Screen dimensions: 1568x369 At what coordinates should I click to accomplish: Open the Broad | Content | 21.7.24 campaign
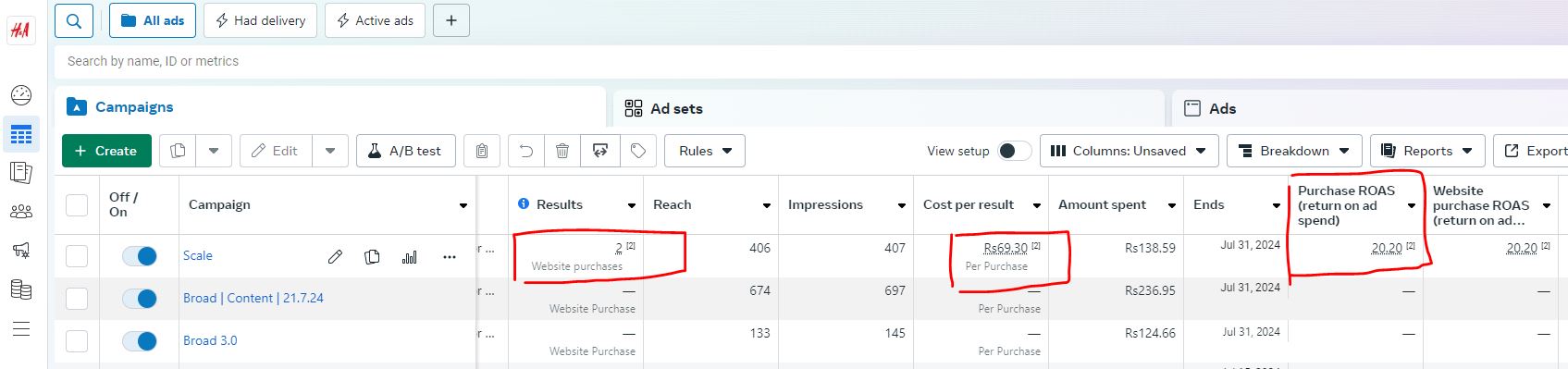coord(253,299)
